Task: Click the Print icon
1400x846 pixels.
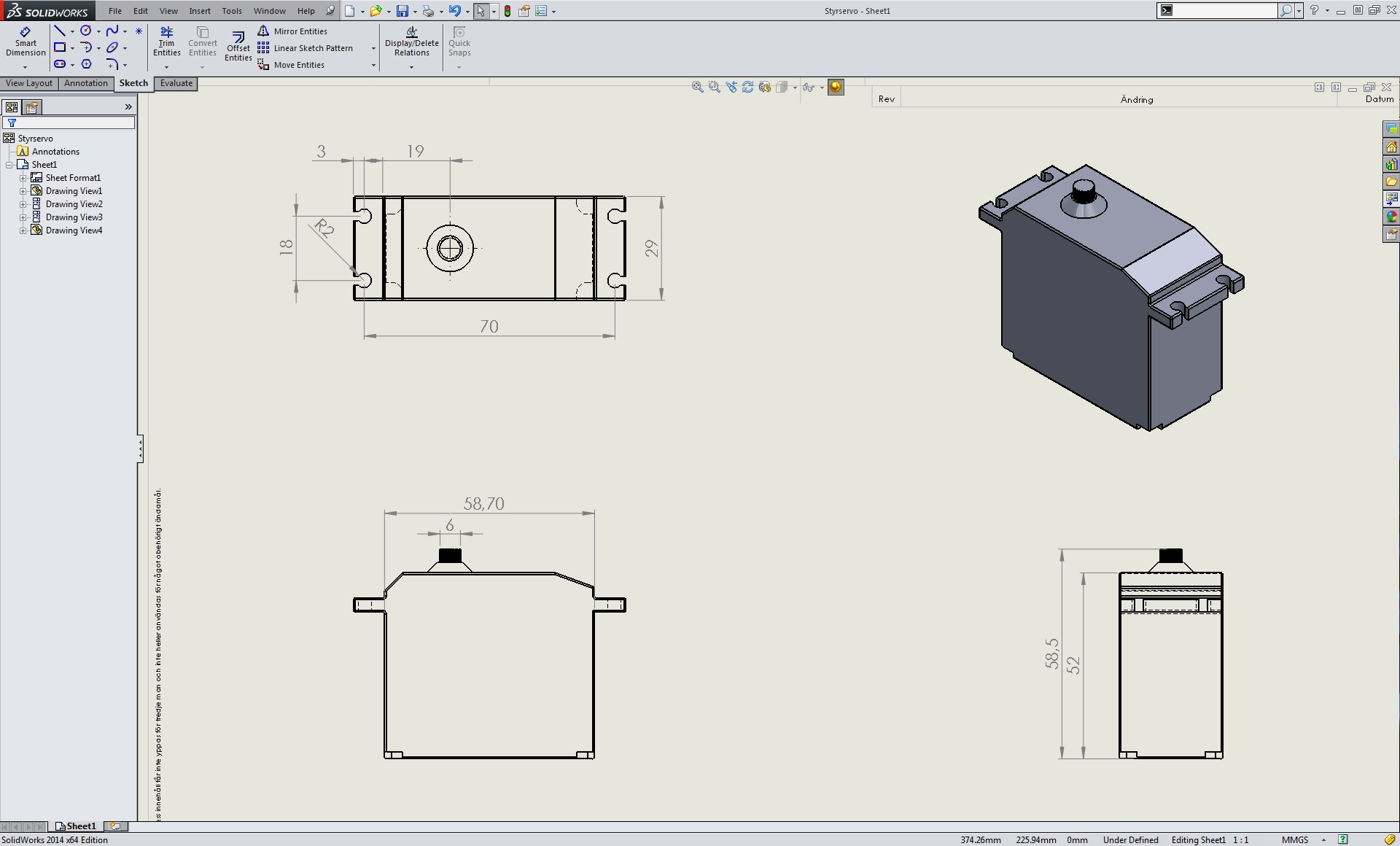Action: point(428,11)
